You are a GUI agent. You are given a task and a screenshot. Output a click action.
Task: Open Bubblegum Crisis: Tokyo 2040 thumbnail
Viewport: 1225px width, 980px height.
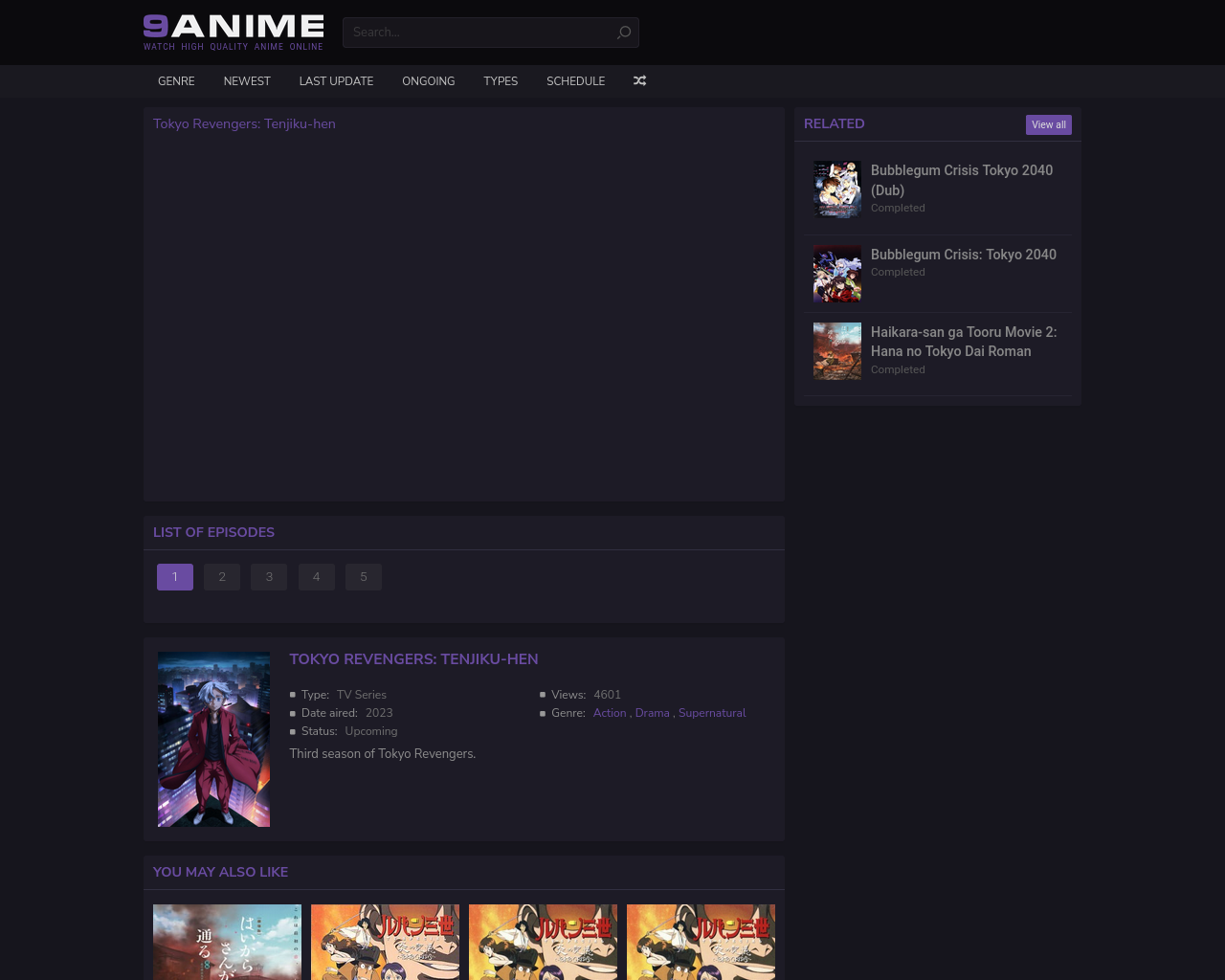pyautogui.click(x=837, y=274)
